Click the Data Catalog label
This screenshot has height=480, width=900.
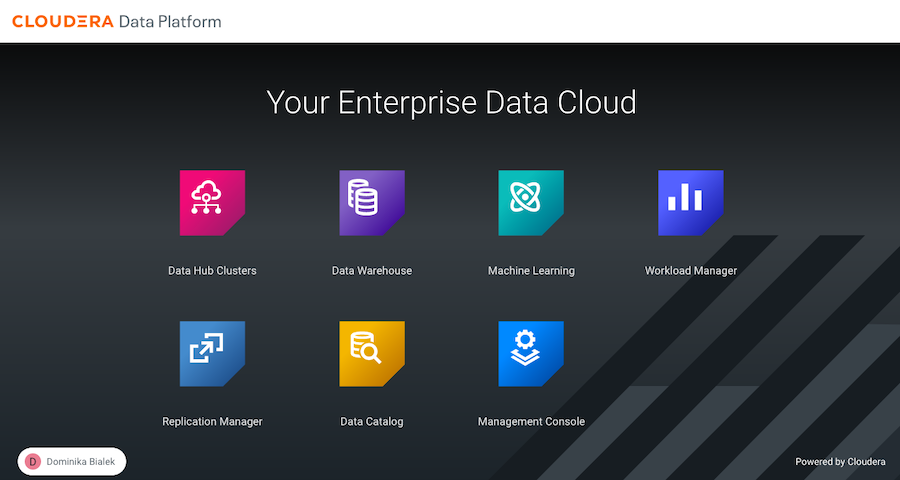coord(372,421)
